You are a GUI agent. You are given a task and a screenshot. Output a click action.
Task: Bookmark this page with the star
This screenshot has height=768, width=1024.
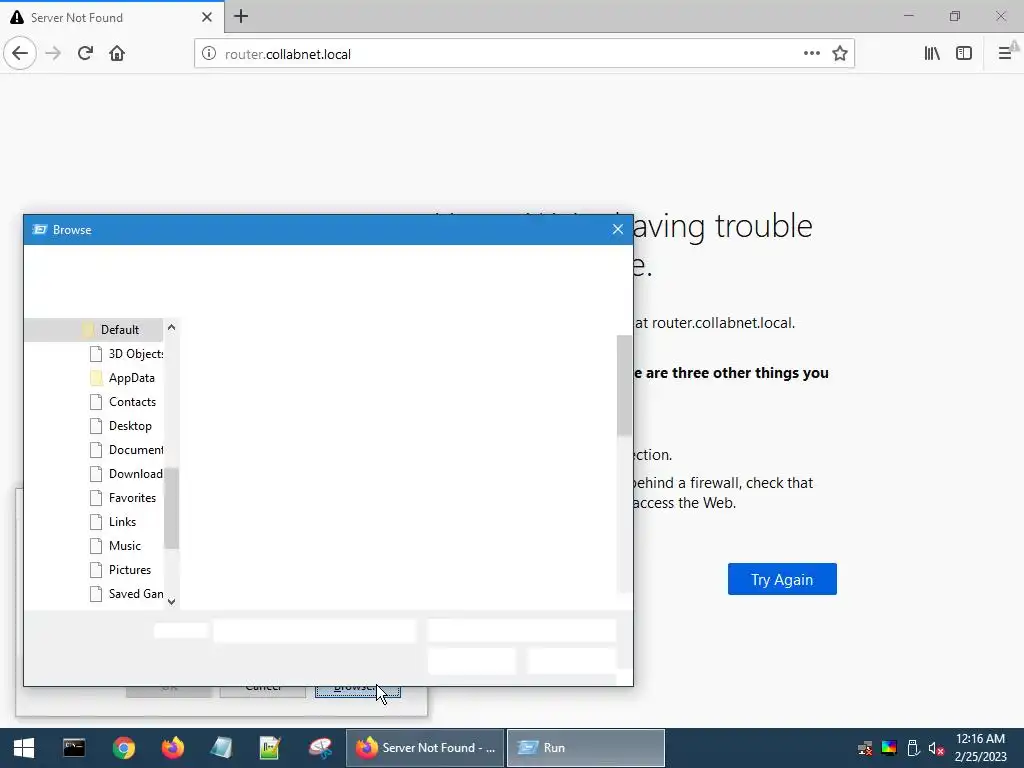point(840,54)
